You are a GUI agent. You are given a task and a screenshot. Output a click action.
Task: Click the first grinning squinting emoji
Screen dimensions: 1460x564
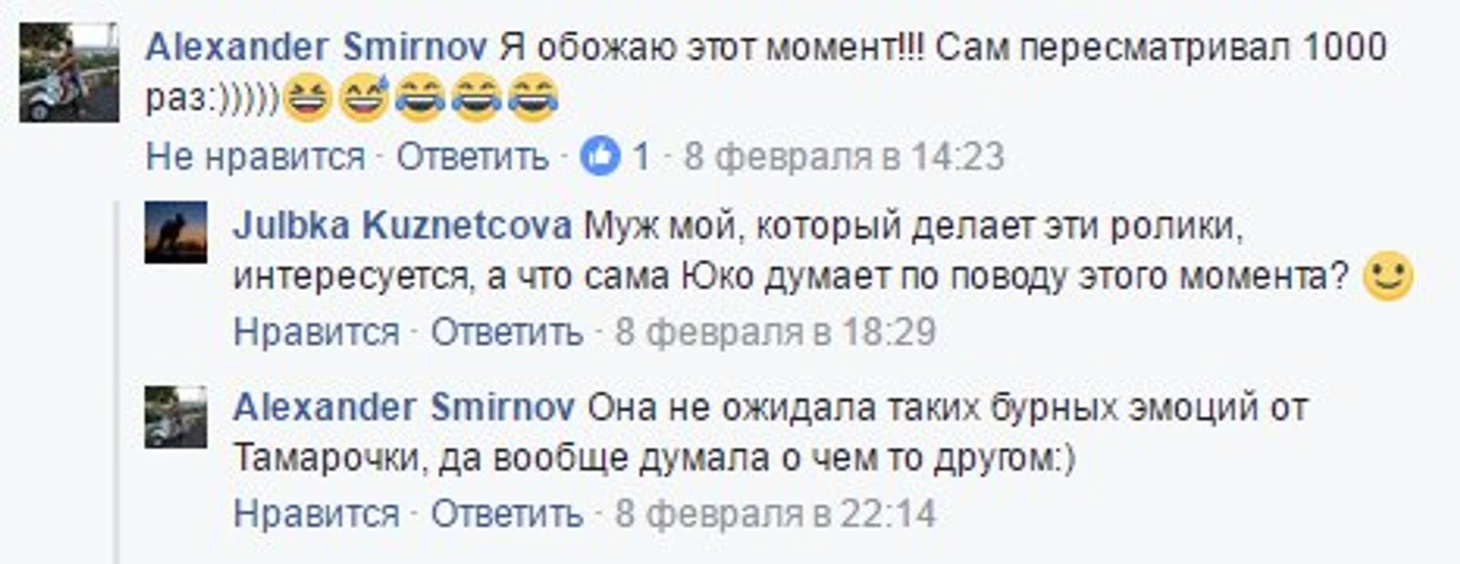coord(306,99)
